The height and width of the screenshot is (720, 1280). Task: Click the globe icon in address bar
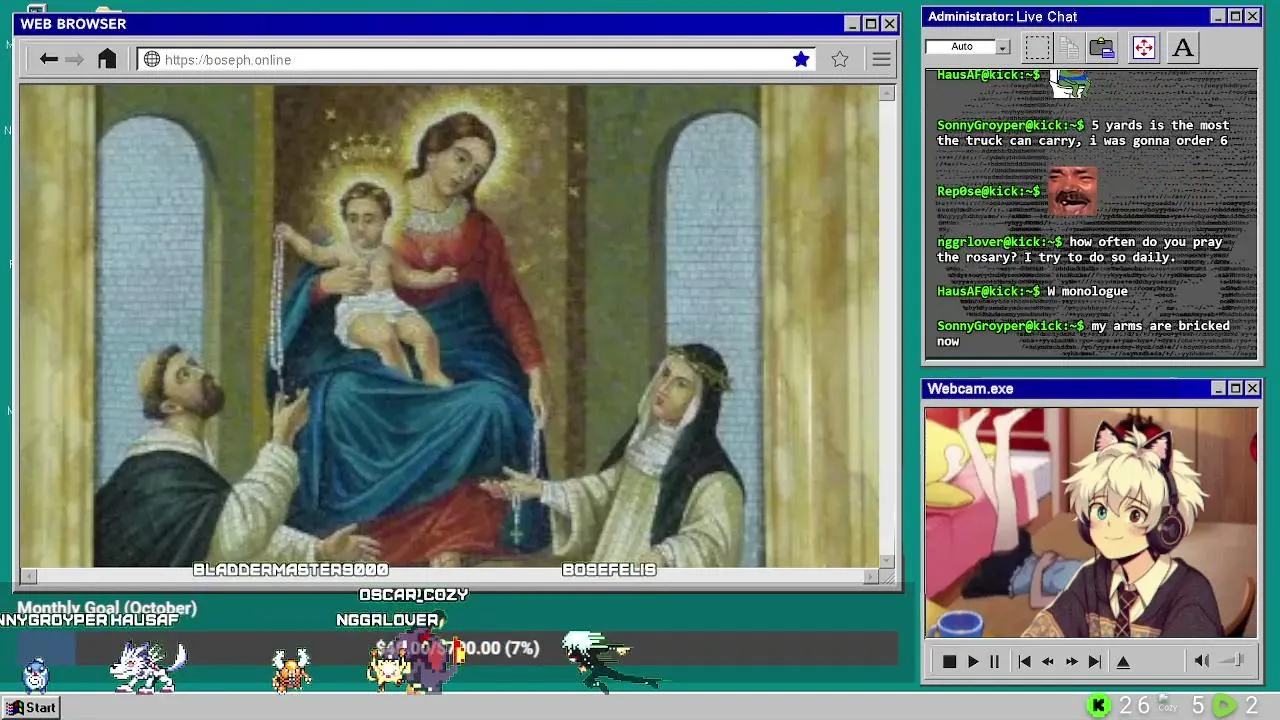tap(152, 60)
